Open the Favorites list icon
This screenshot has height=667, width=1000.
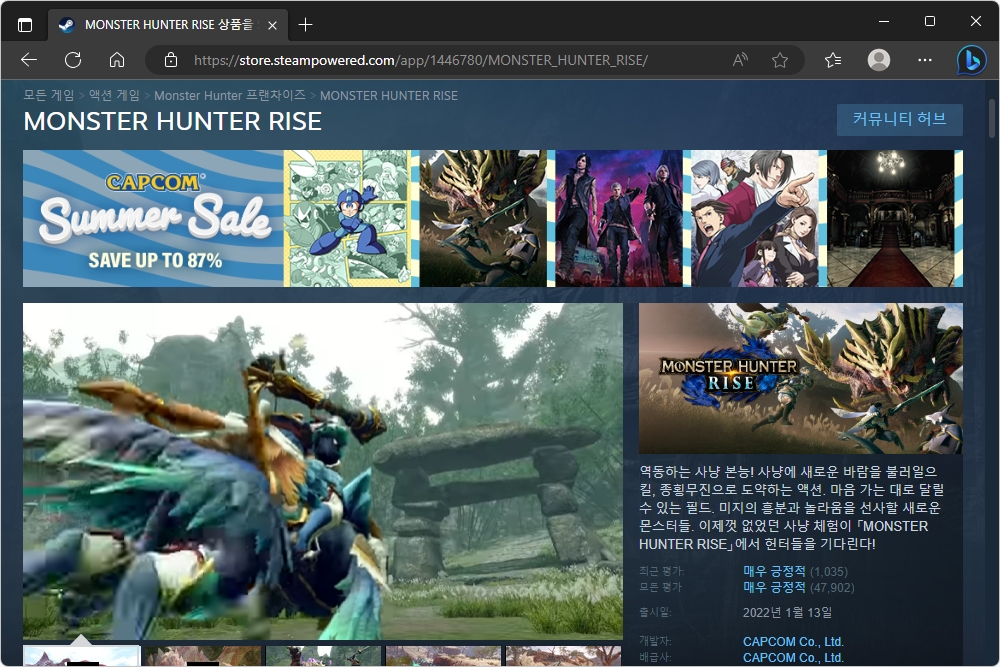[833, 60]
